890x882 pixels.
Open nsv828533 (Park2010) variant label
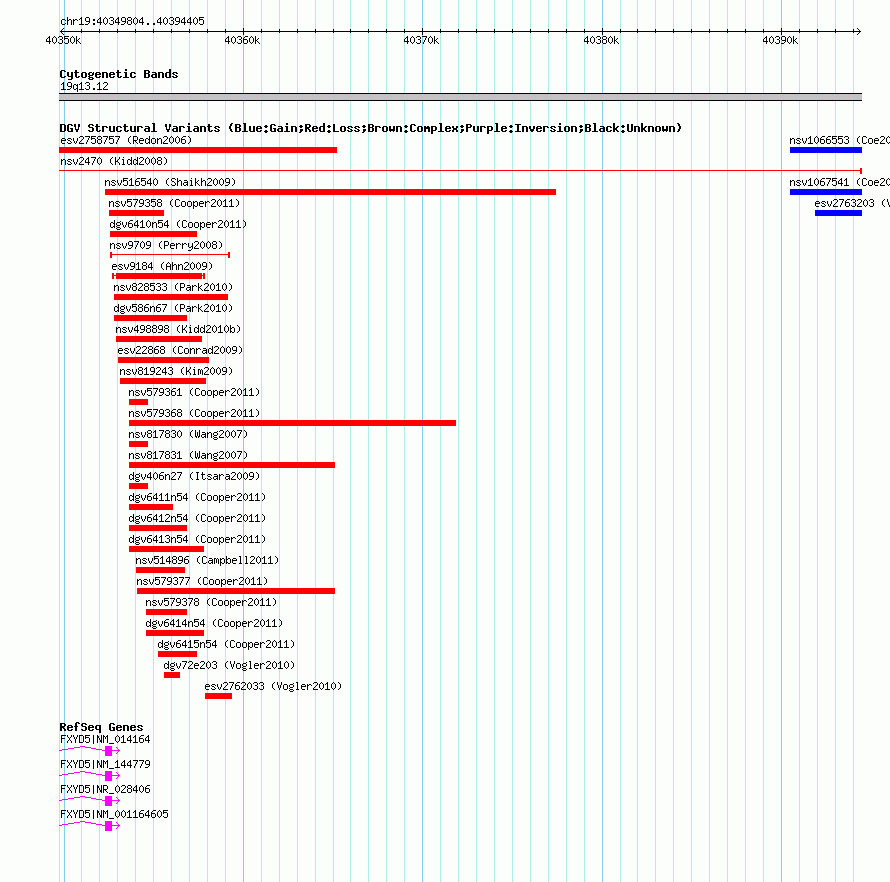(x=173, y=287)
